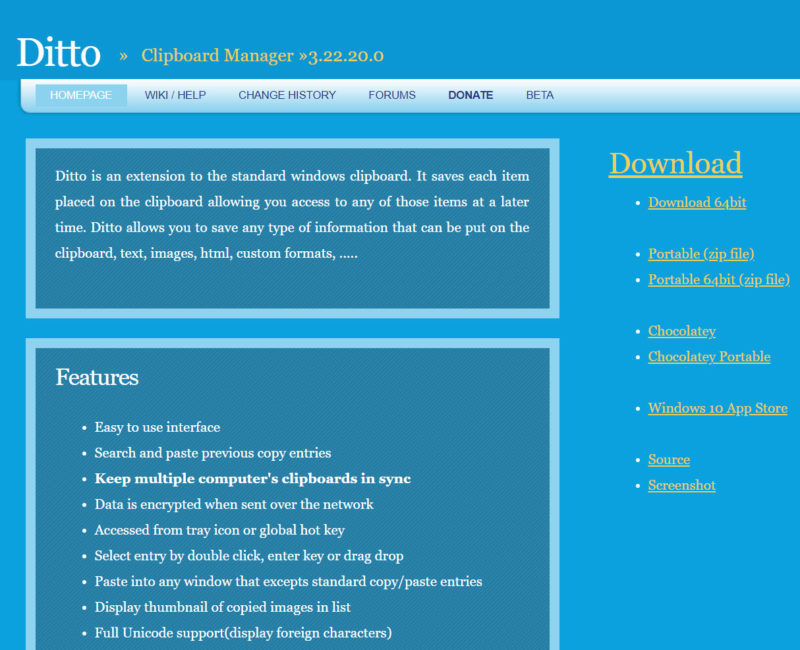This screenshot has width=800, height=650.
Task: View the Source code link
Action: pos(669,460)
